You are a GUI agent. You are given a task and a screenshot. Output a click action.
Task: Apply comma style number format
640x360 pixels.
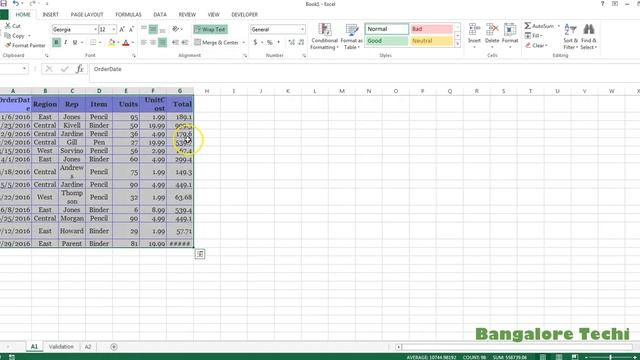click(x=279, y=42)
